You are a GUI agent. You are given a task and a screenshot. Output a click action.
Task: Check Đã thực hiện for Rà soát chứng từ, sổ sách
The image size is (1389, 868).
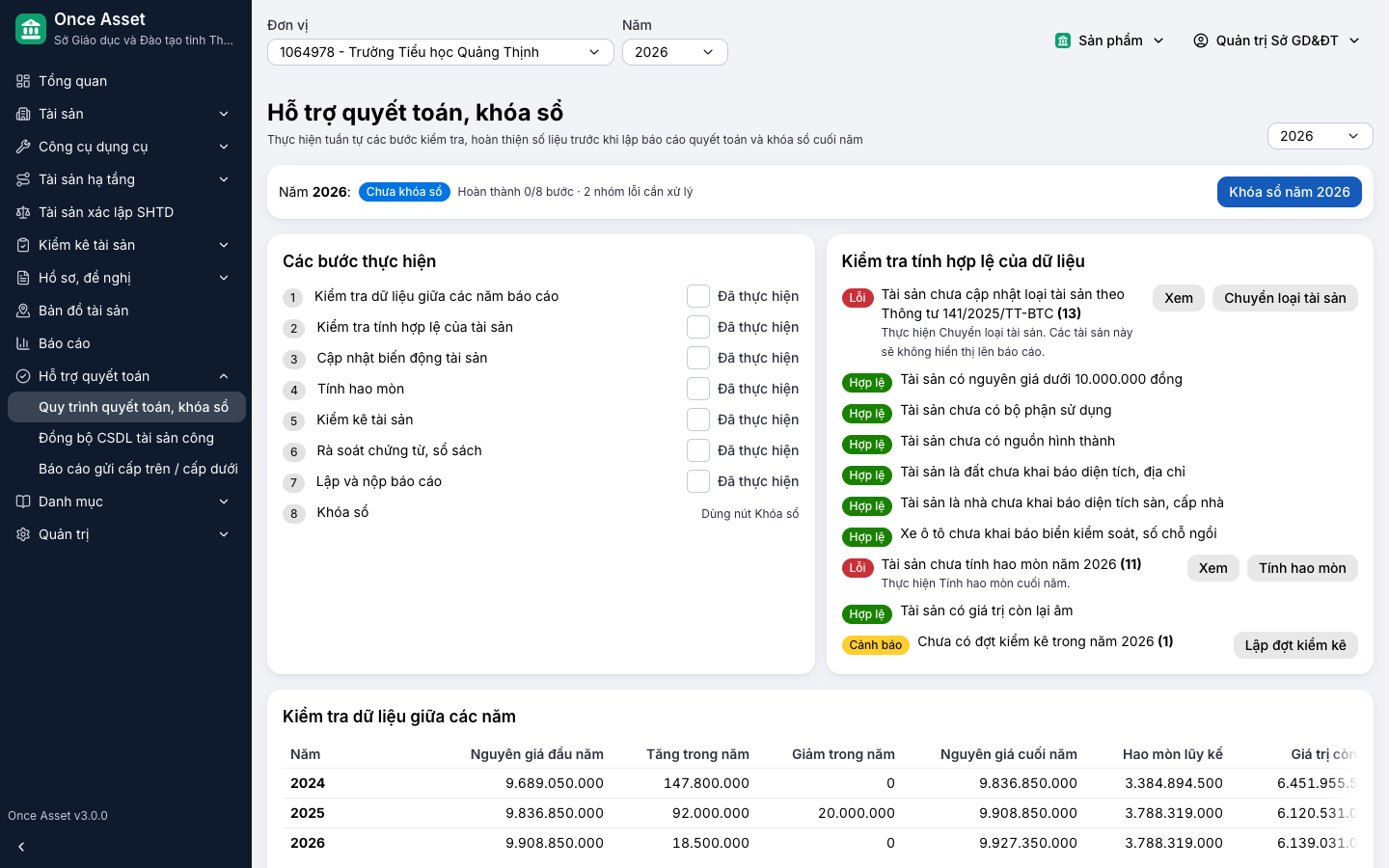pos(698,450)
